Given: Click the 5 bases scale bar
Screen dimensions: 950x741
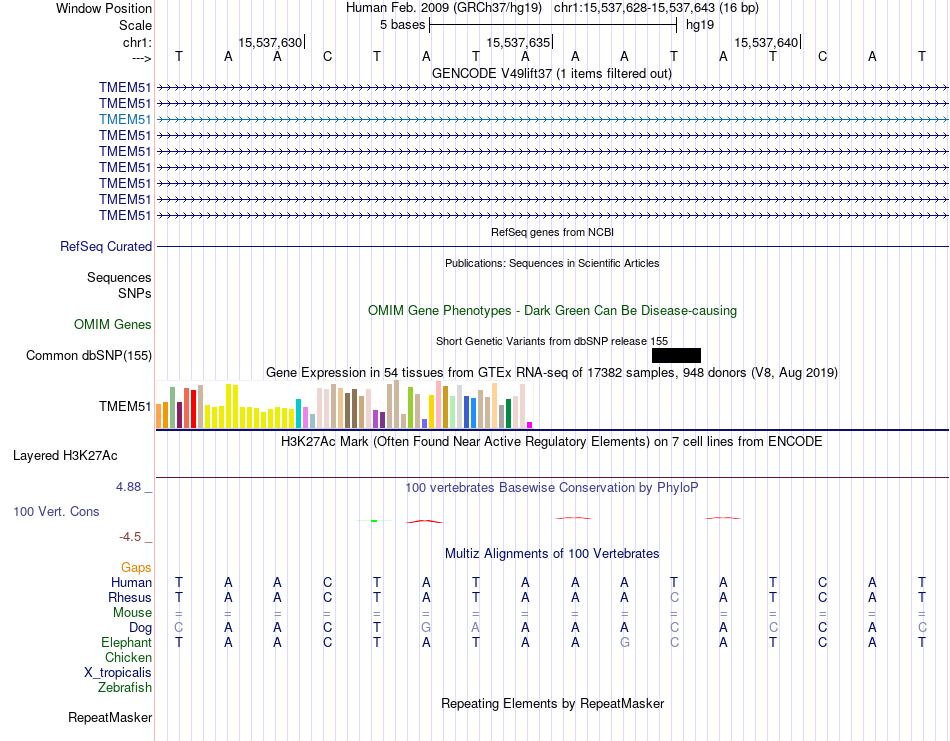Looking at the screenshot, I should [553, 25].
